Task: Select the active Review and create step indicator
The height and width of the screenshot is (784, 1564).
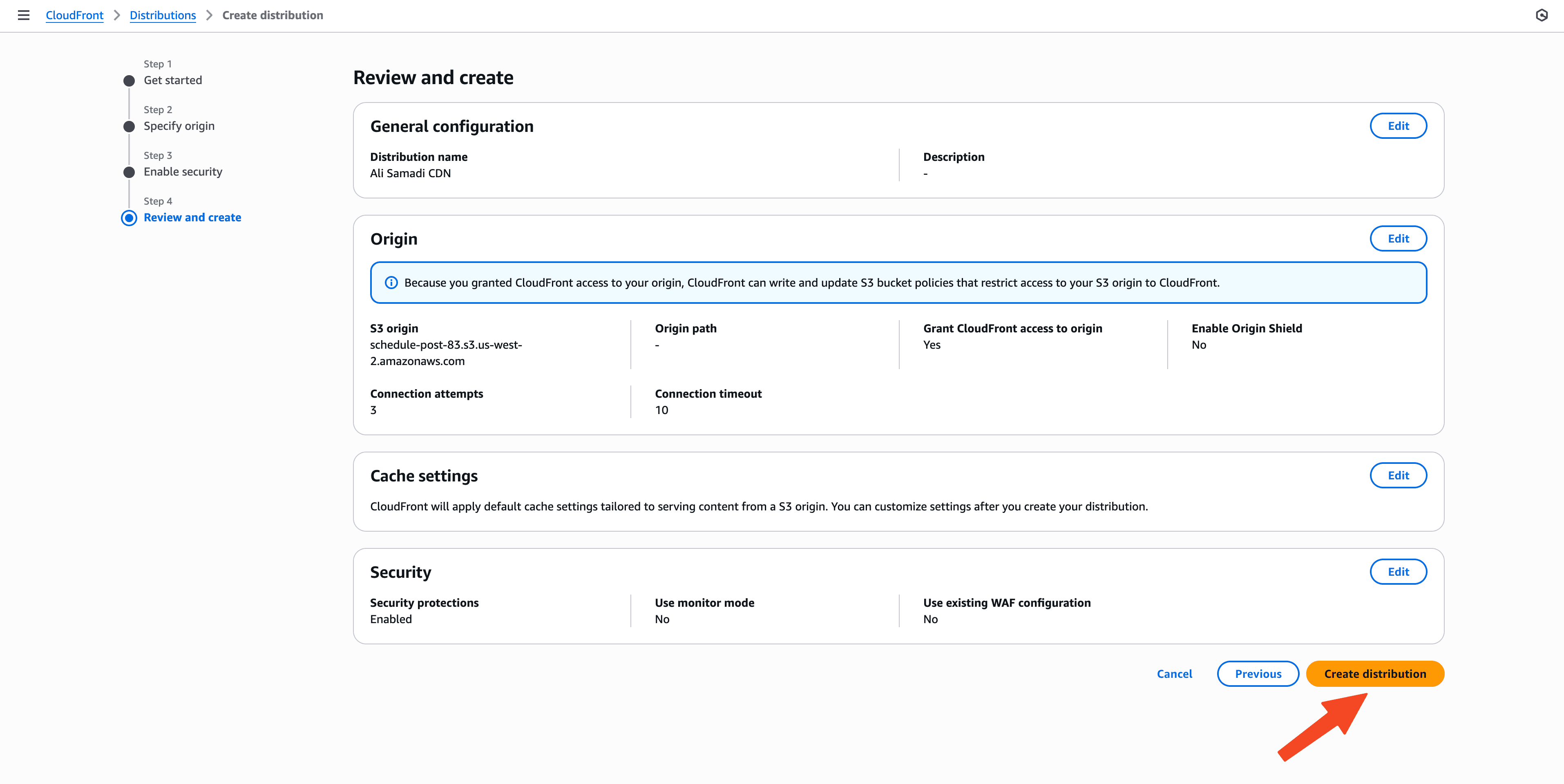Action: [x=129, y=218]
